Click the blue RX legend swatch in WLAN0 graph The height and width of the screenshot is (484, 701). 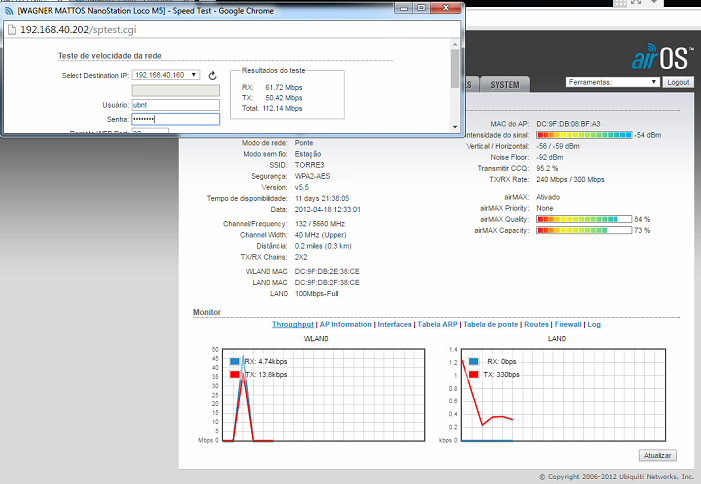[x=235, y=362]
